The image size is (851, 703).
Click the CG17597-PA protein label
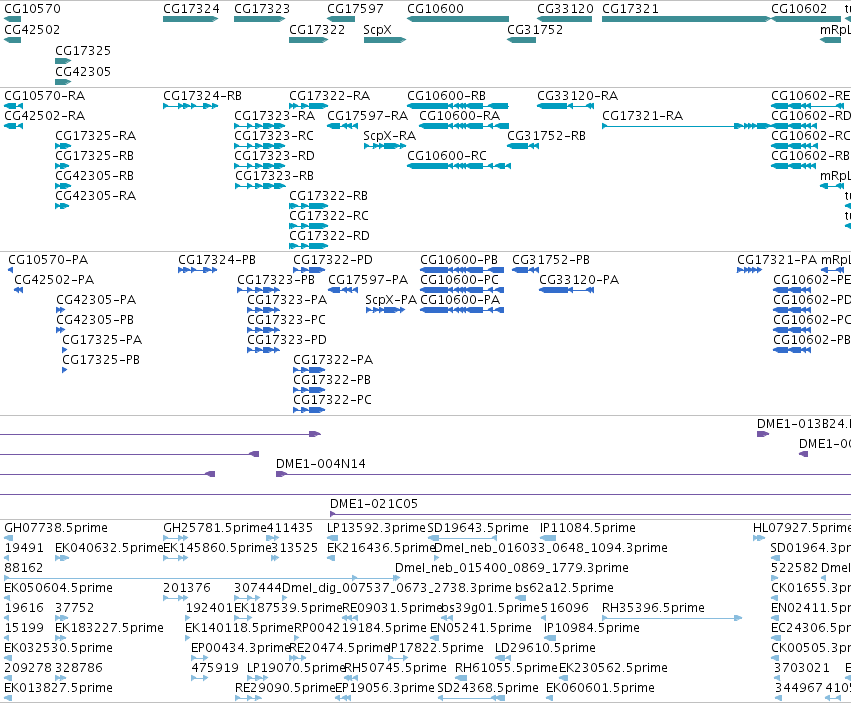(x=368, y=280)
